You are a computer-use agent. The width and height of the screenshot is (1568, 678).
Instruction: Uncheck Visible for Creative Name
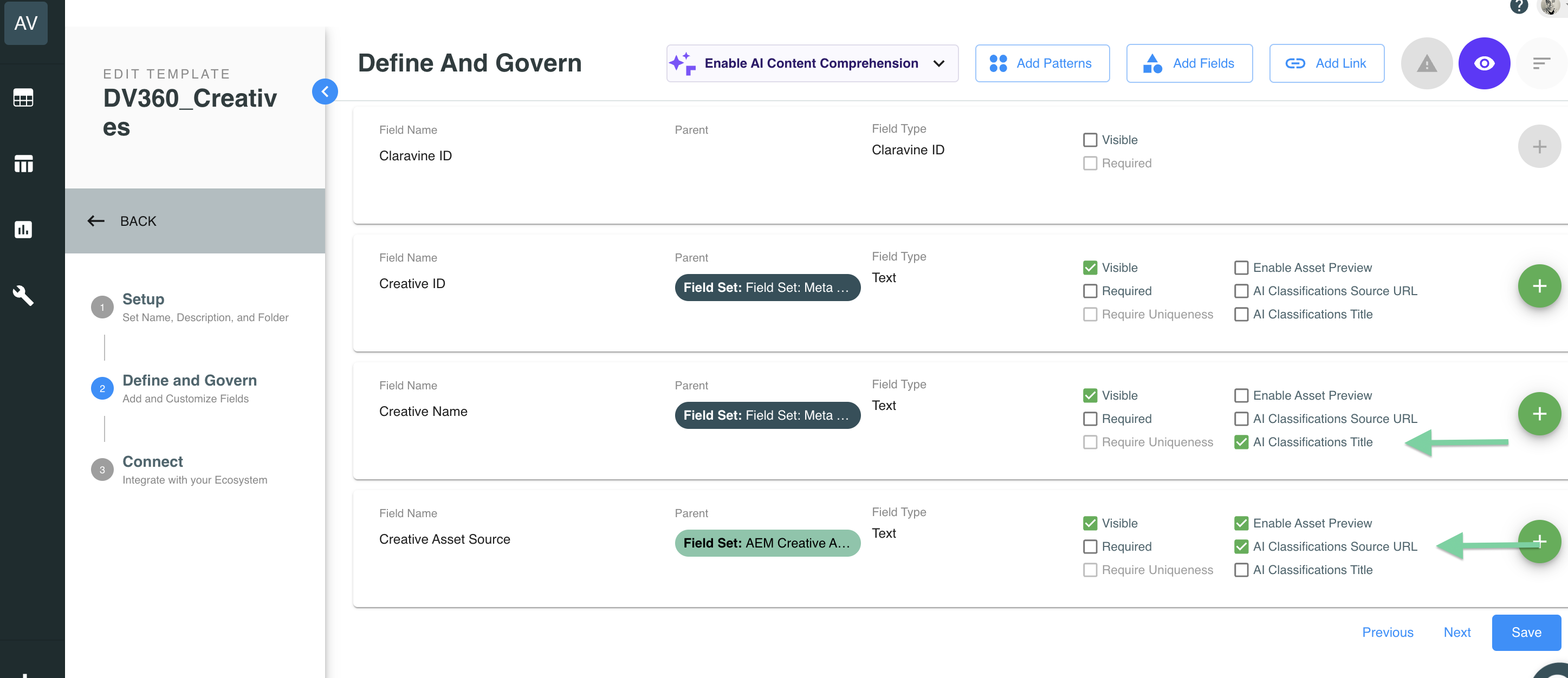tap(1090, 396)
